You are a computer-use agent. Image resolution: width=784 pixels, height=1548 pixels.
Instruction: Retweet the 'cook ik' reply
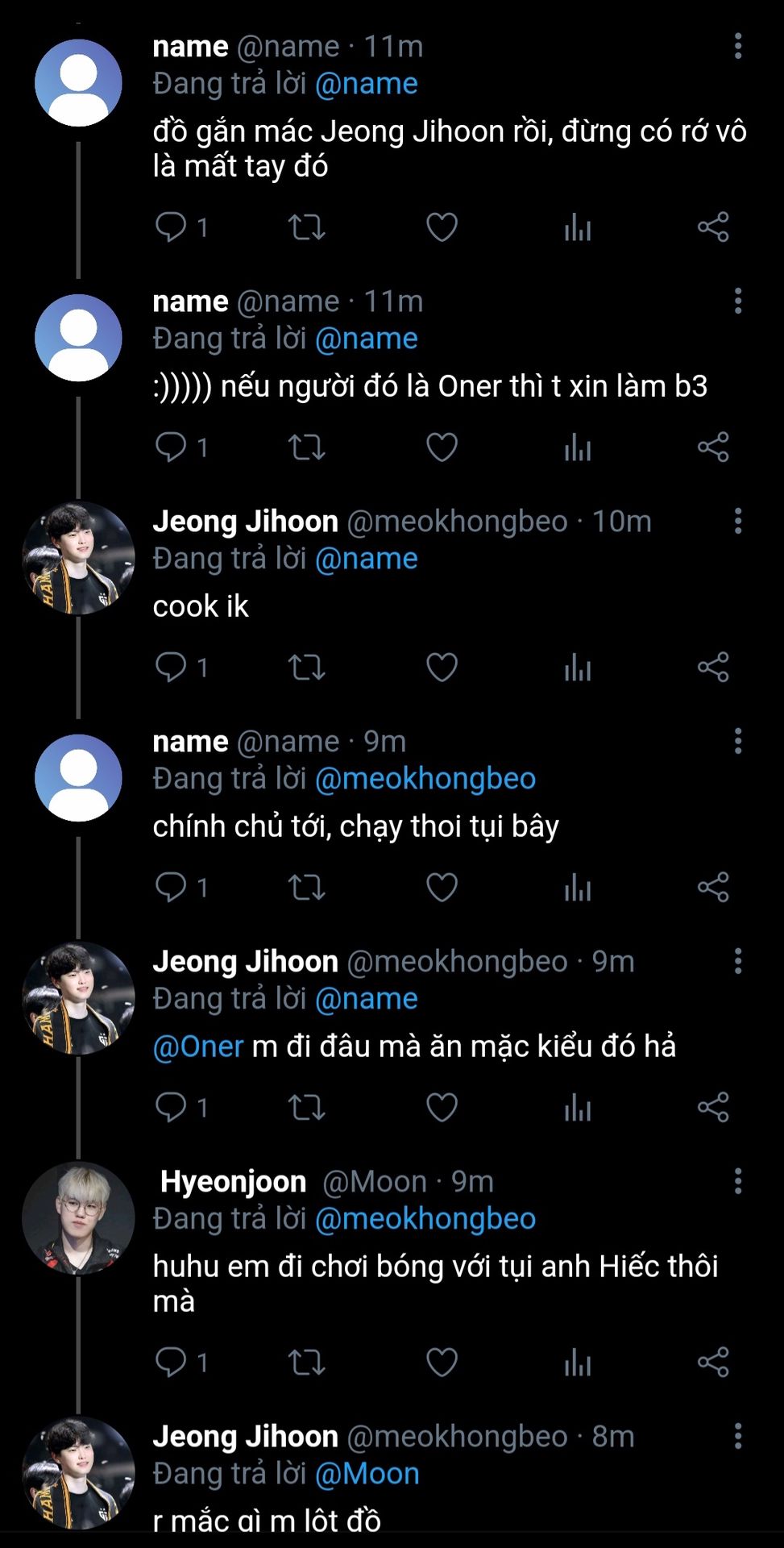tap(307, 668)
